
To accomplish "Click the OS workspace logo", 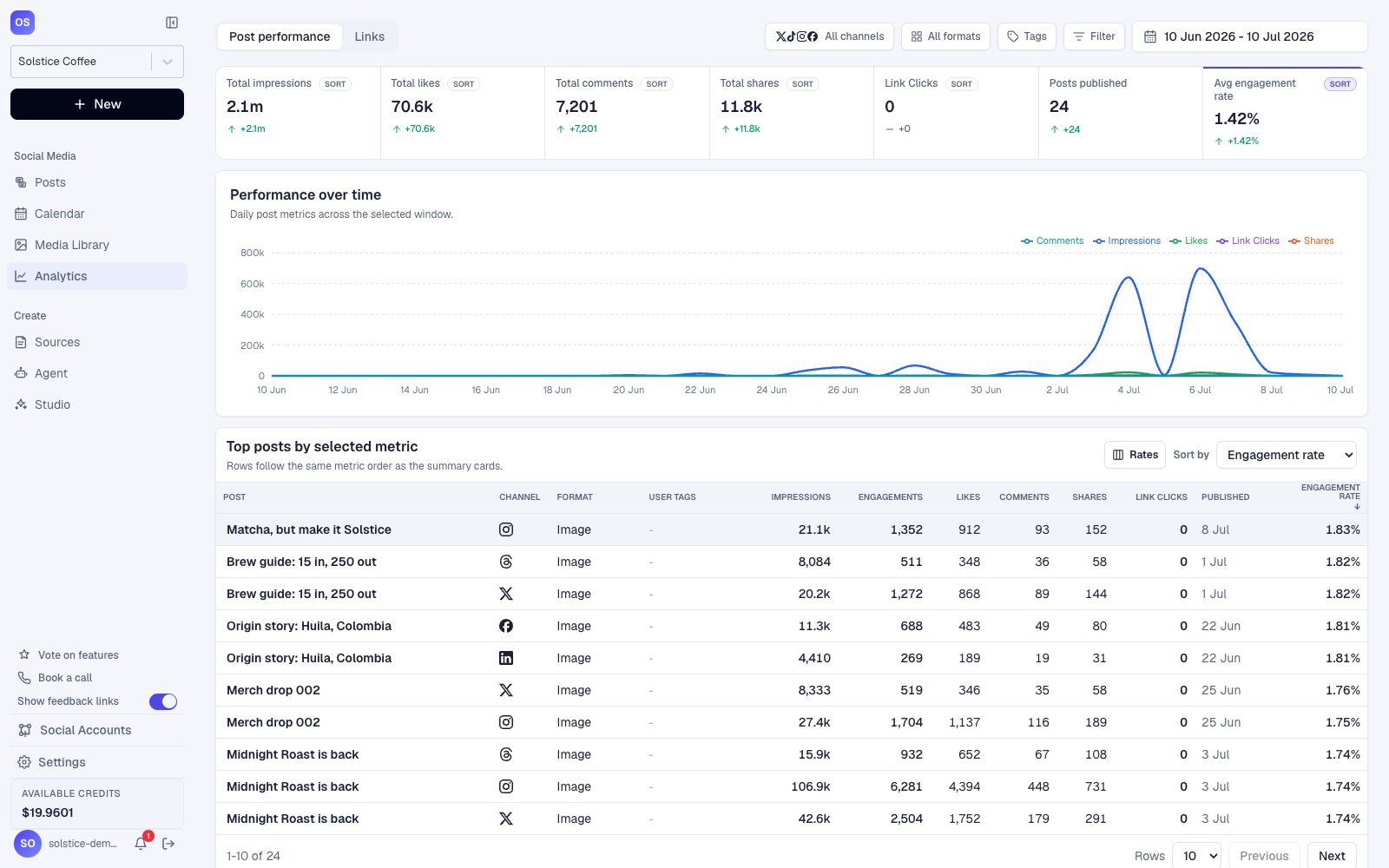I will (23, 23).
